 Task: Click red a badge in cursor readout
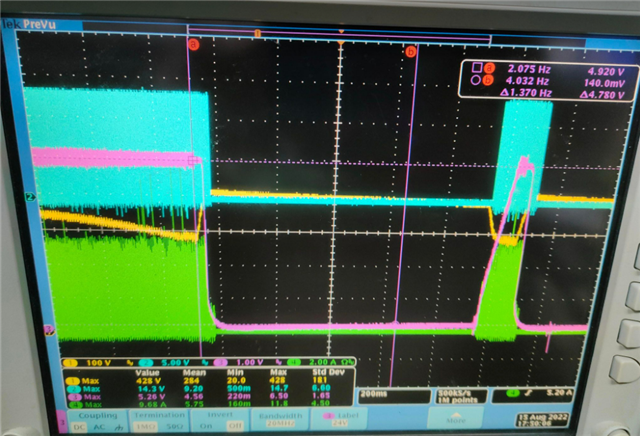click(488, 68)
